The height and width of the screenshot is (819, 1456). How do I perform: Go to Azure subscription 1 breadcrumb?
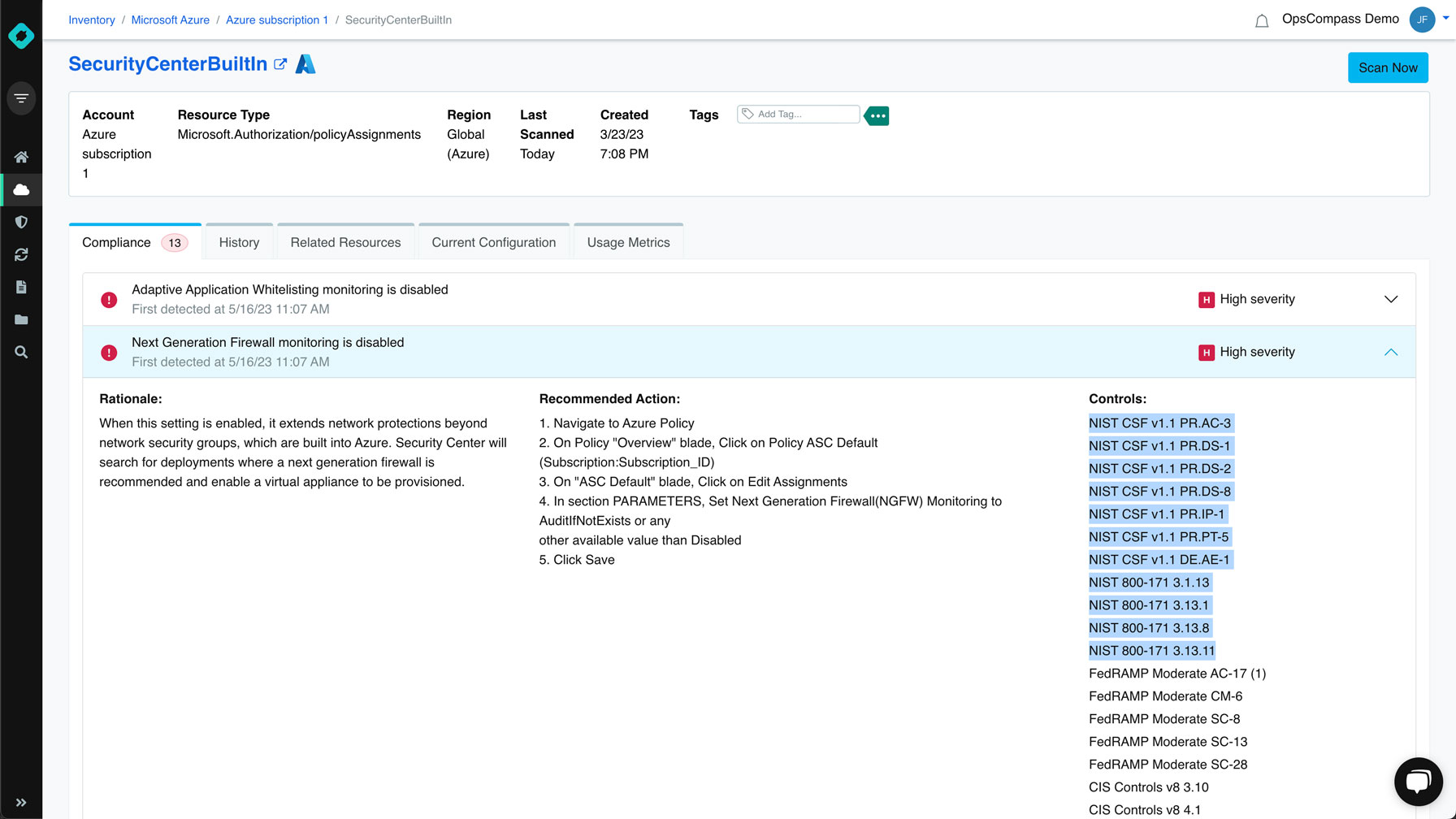click(277, 19)
